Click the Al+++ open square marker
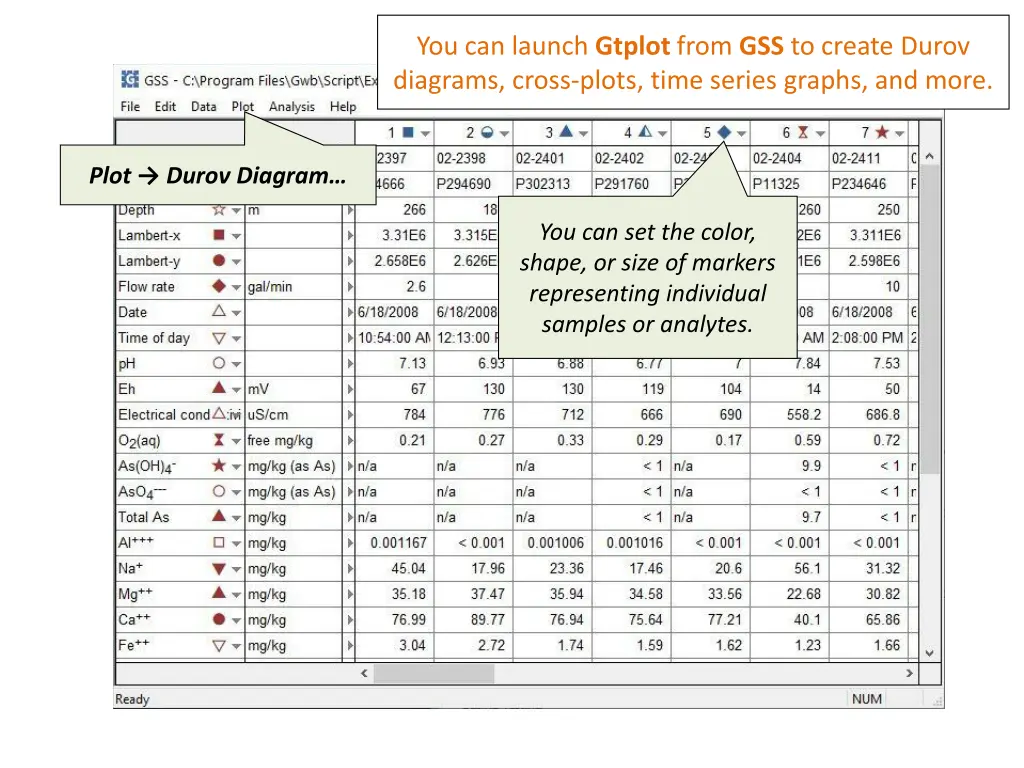Image resolution: width=1024 pixels, height=768 pixels. (219, 543)
